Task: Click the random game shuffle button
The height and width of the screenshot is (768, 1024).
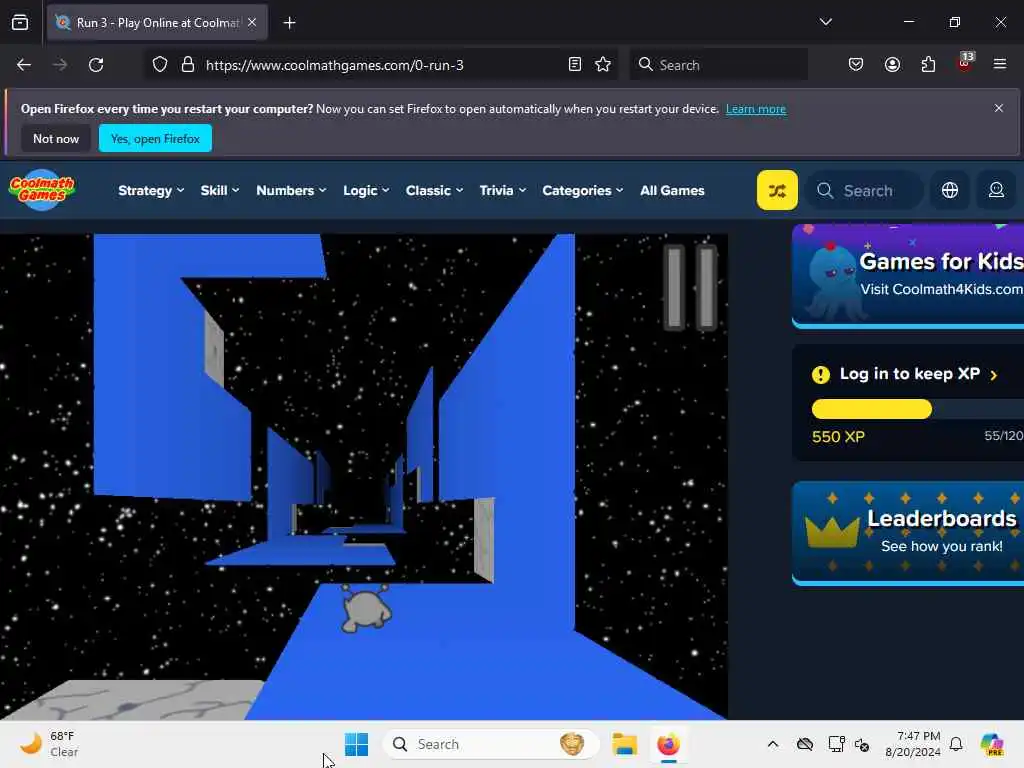Action: (776, 190)
